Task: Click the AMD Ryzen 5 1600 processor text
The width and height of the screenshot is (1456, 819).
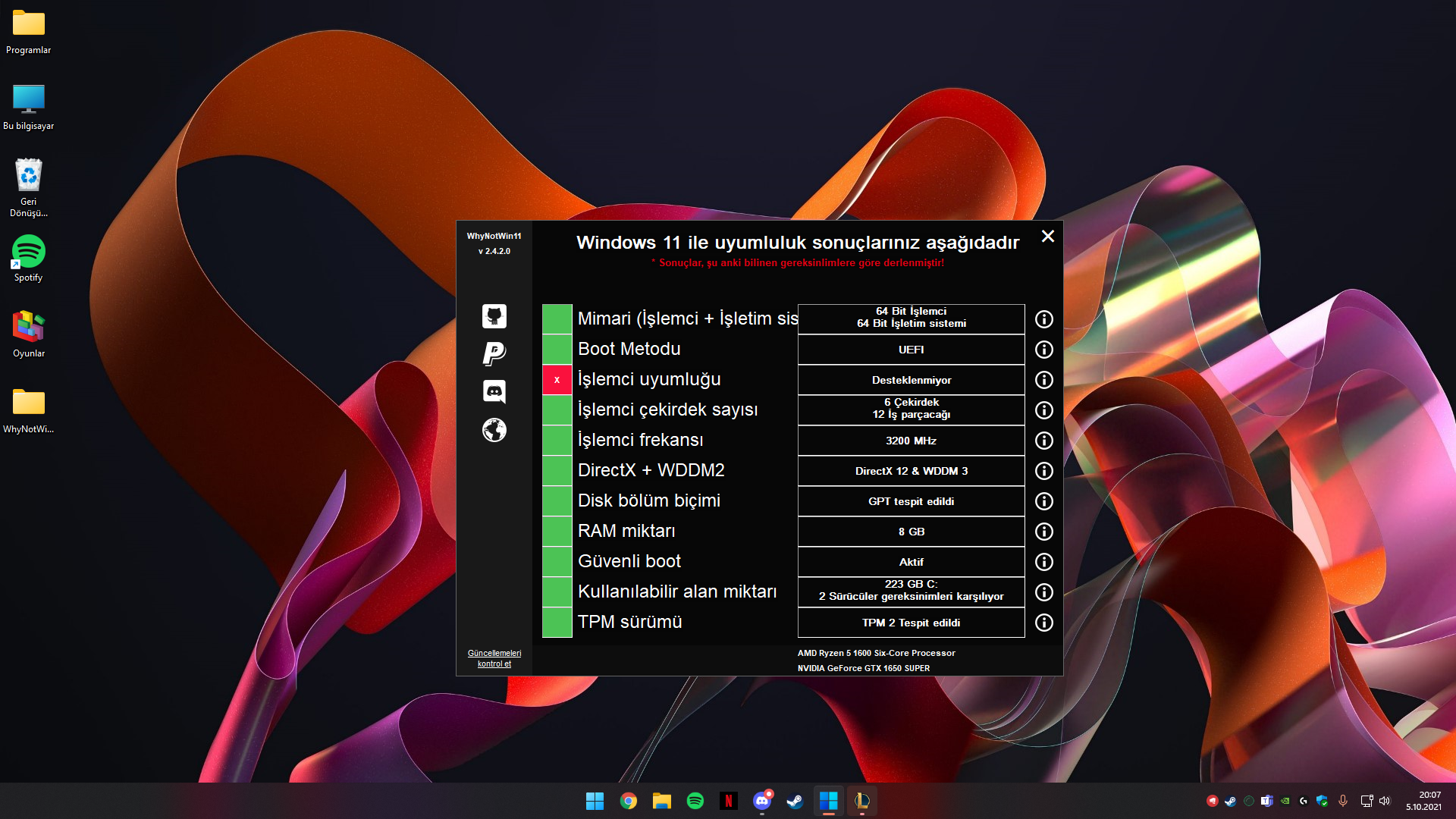Action: 876,653
